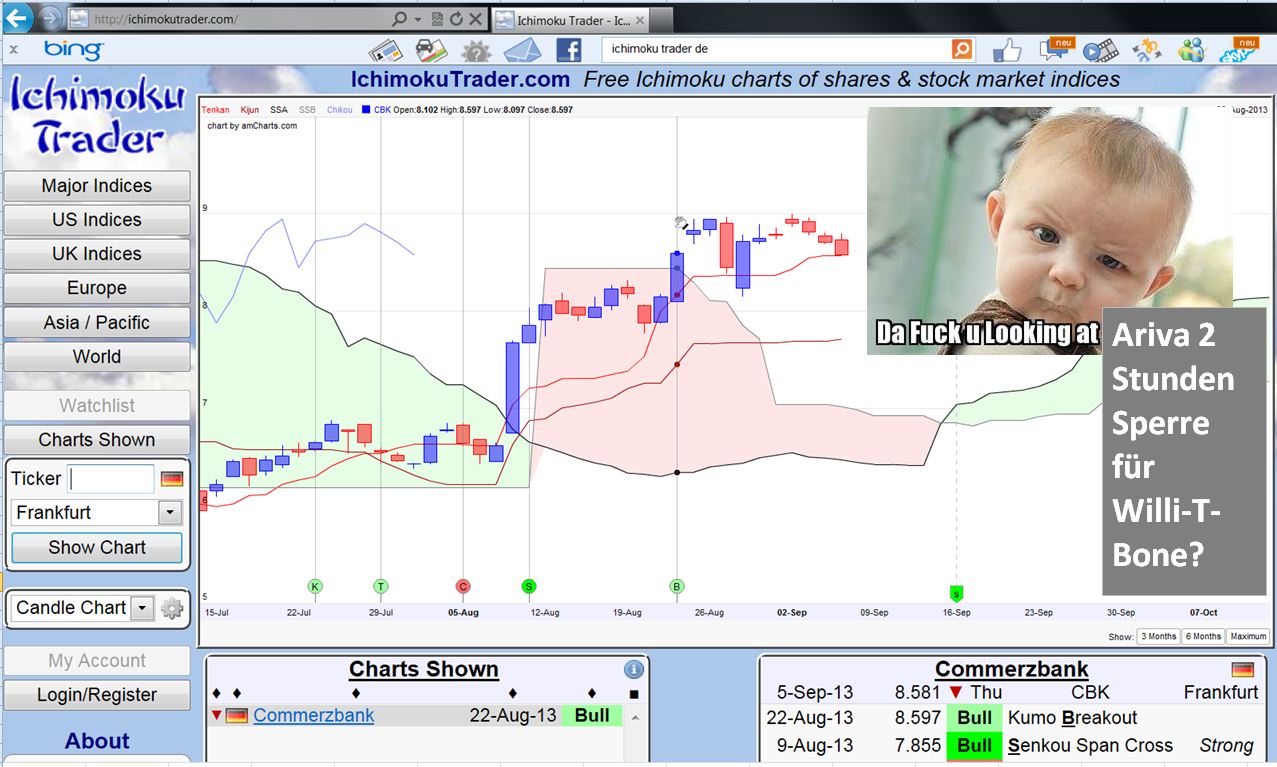The image size is (1277, 767).
Task: Open UK Indices menu
Action: [x=97, y=254]
